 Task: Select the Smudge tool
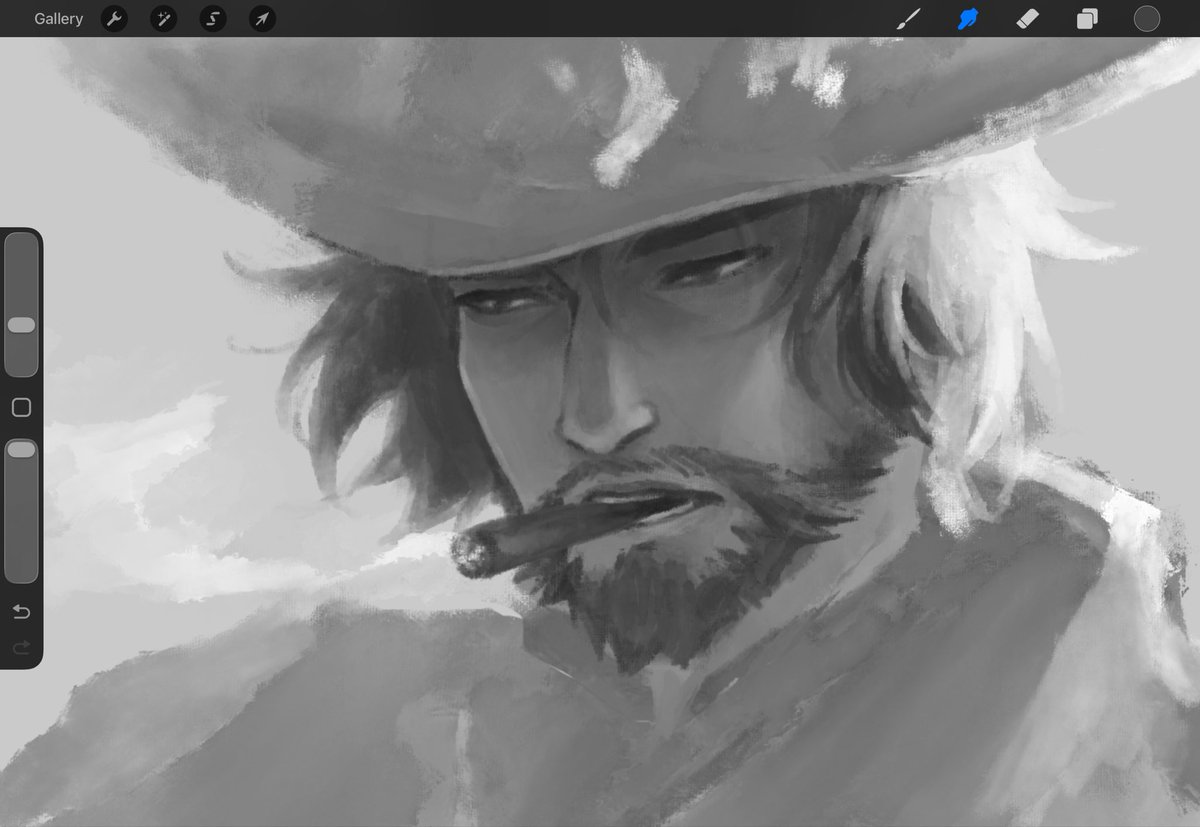coord(967,19)
